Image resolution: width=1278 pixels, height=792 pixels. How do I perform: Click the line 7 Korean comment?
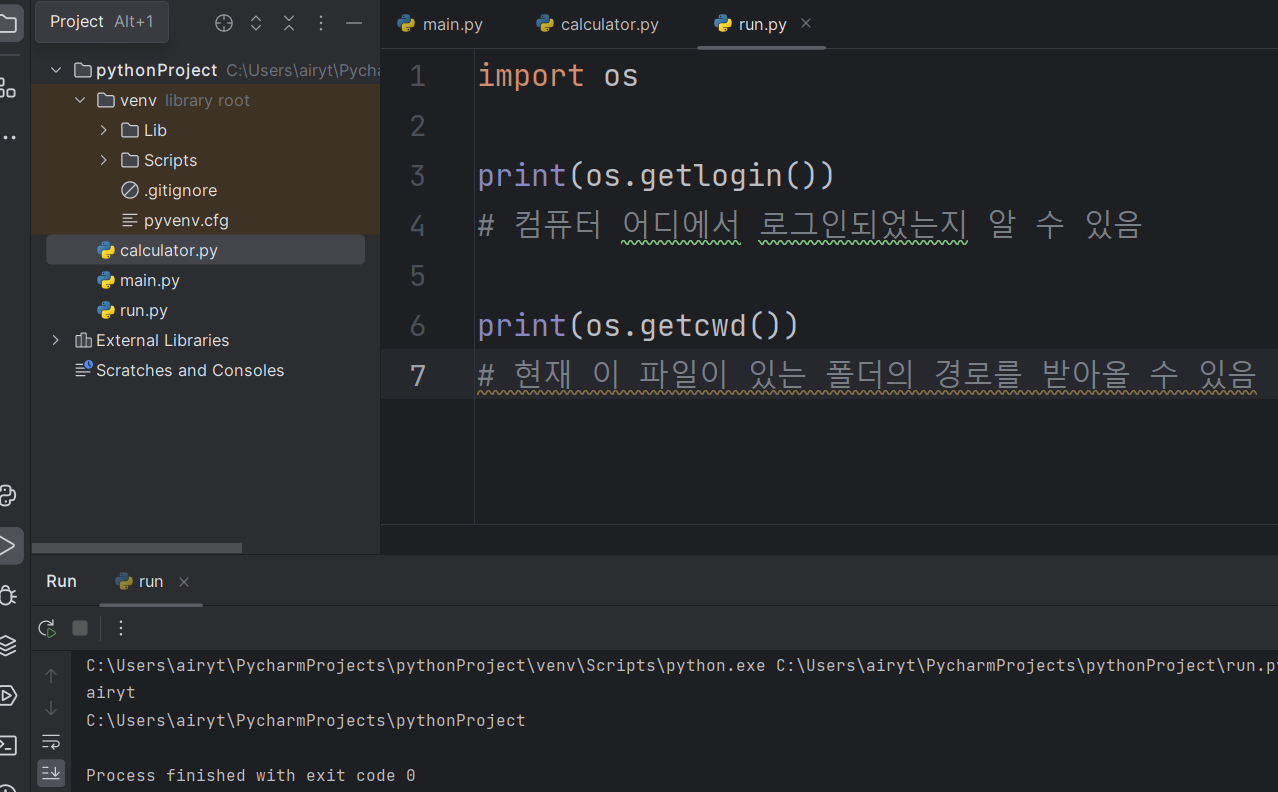click(867, 376)
